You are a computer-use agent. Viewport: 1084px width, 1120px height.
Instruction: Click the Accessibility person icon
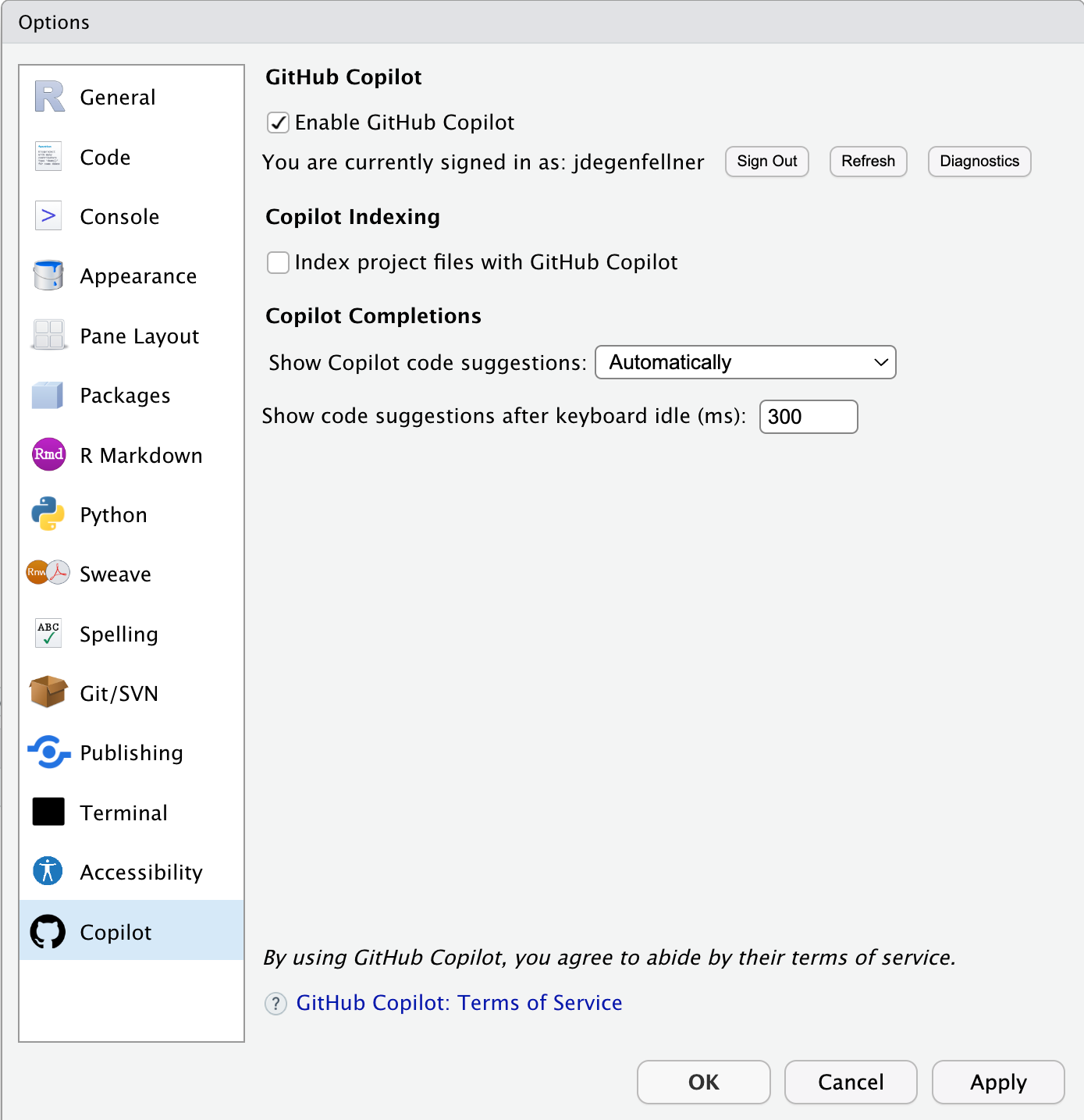pyautogui.click(x=48, y=871)
